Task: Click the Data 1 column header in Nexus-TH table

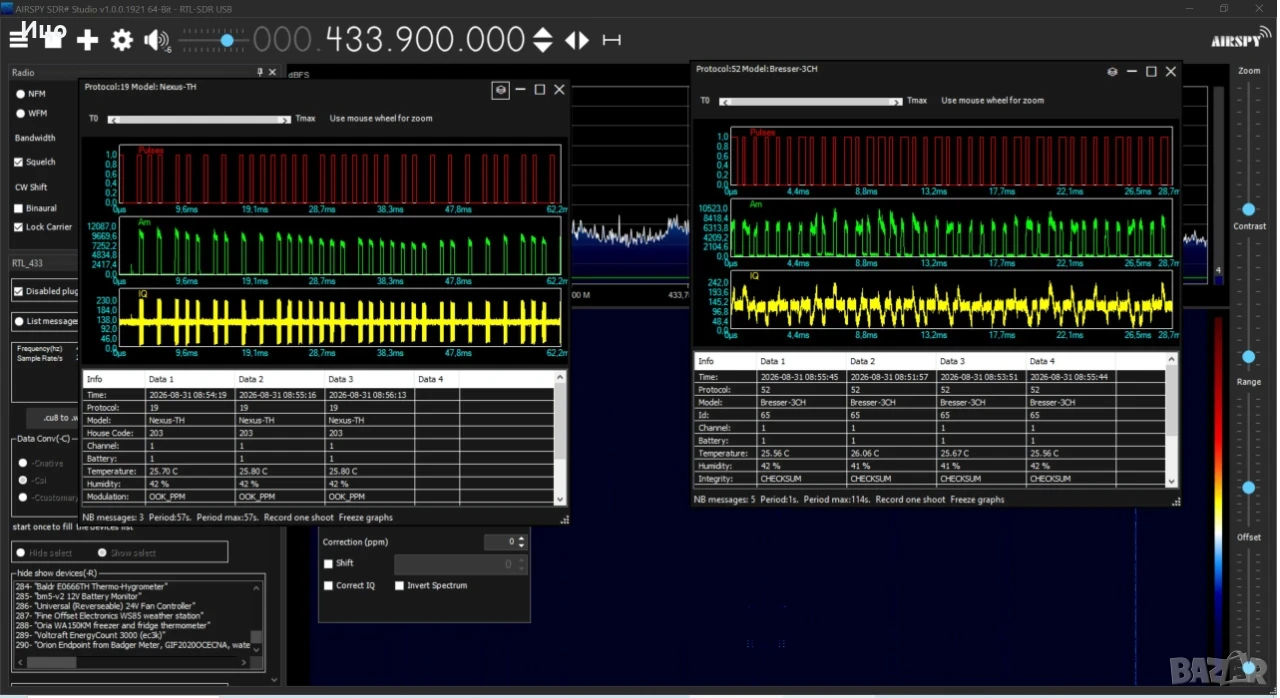Action: [x=189, y=380]
